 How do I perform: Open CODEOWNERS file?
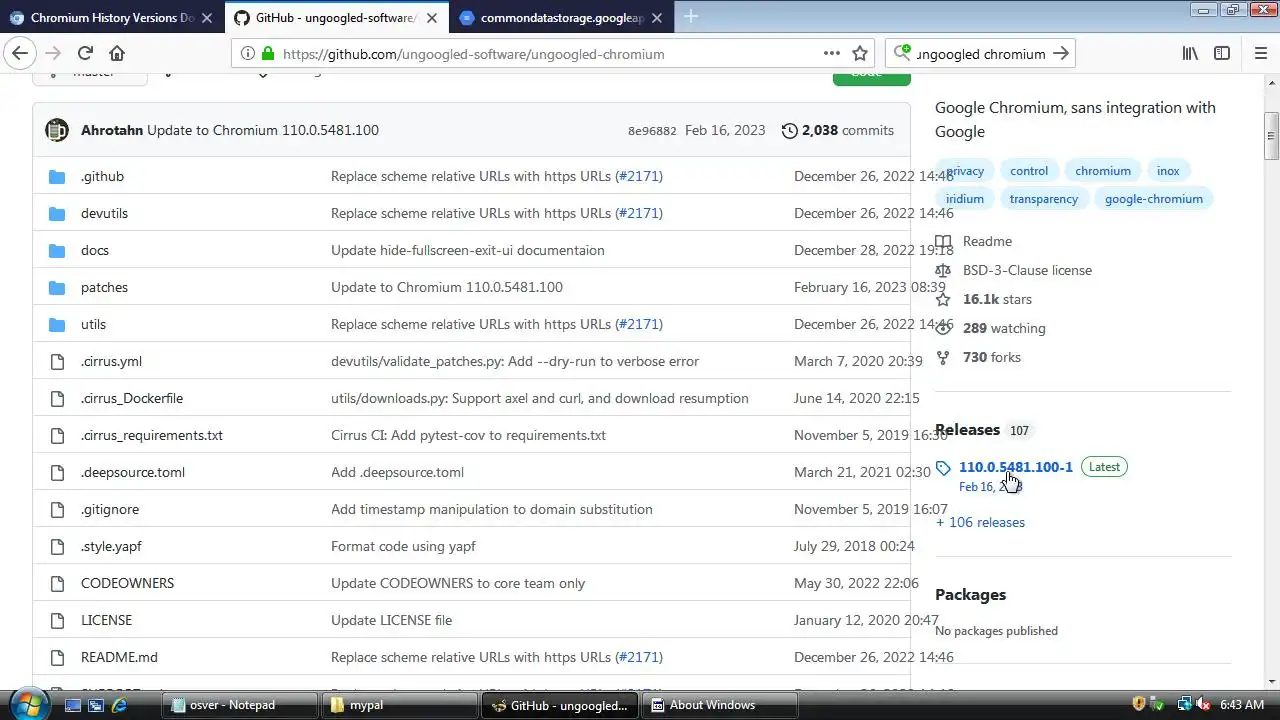(x=127, y=584)
